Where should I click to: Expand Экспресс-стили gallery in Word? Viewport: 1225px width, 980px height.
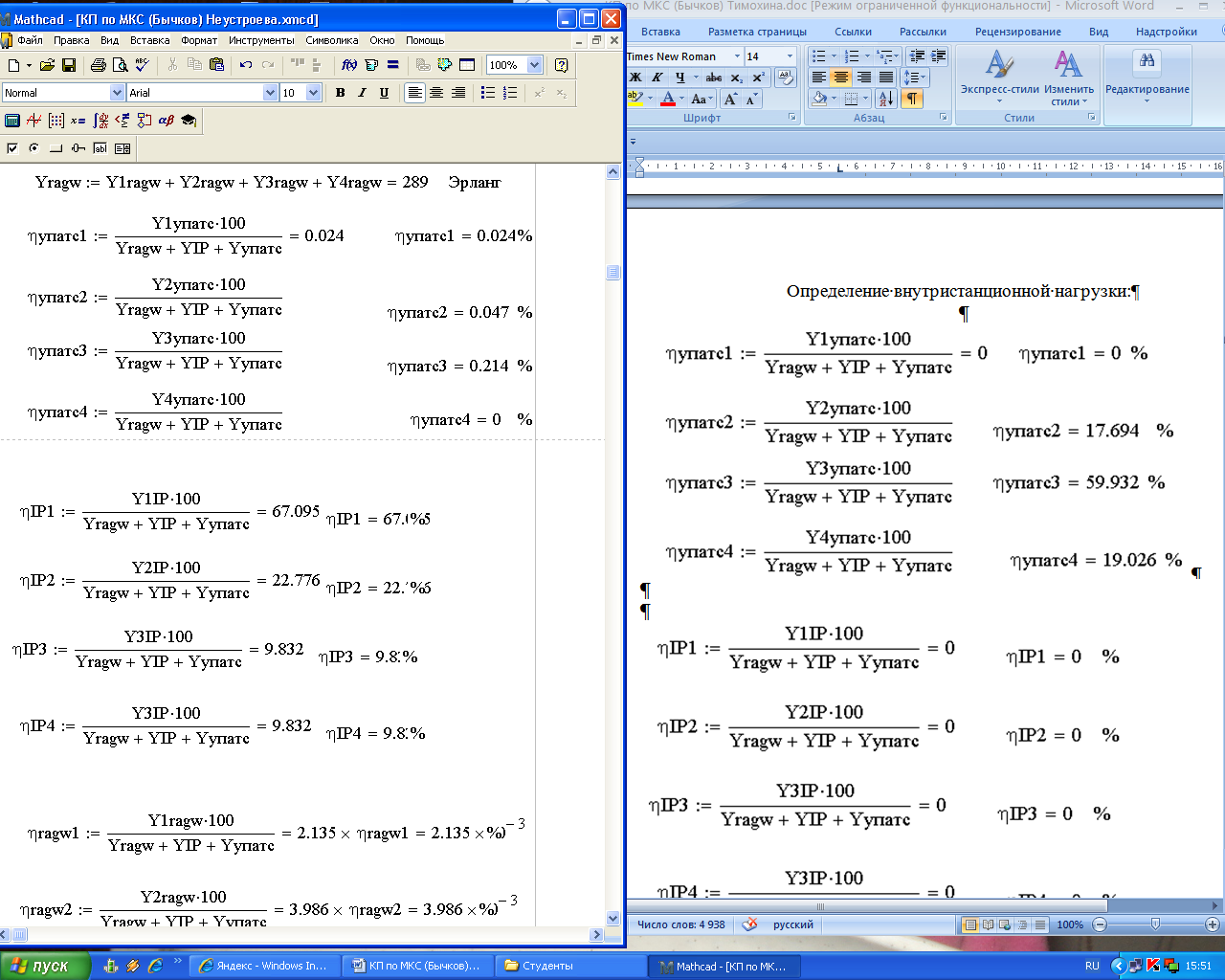tap(999, 78)
